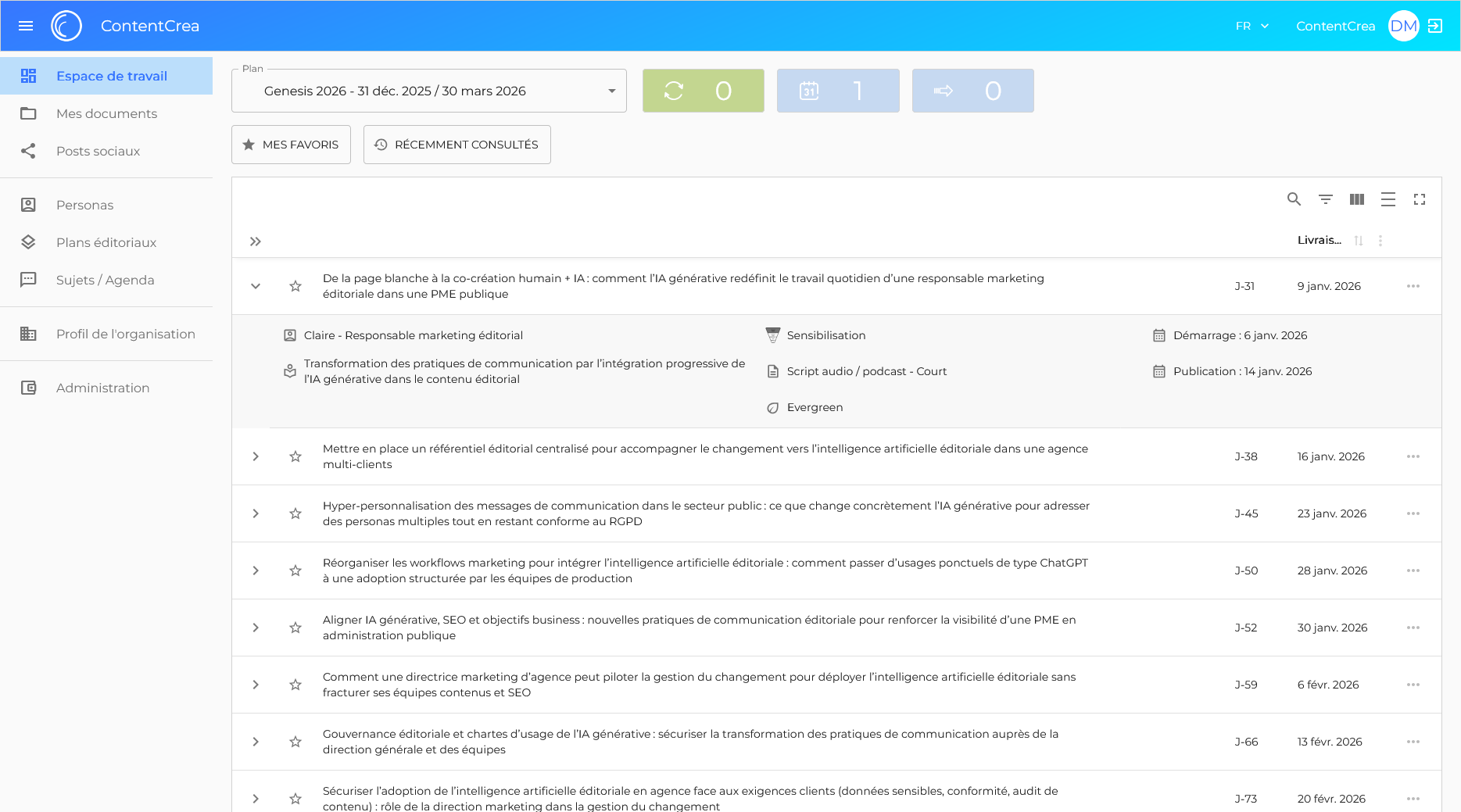Collapse the expanded J-31 topic row
The height and width of the screenshot is (812, 1461).
tap(255, 286)
